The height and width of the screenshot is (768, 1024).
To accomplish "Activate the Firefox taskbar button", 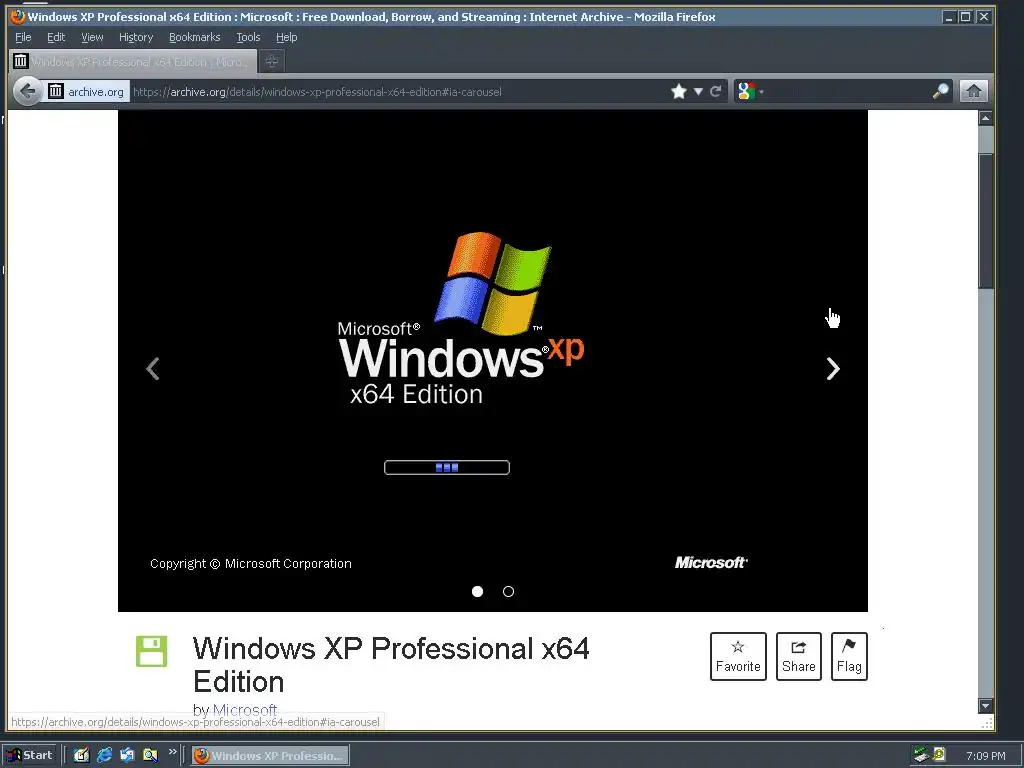I will tap(270, 756).
